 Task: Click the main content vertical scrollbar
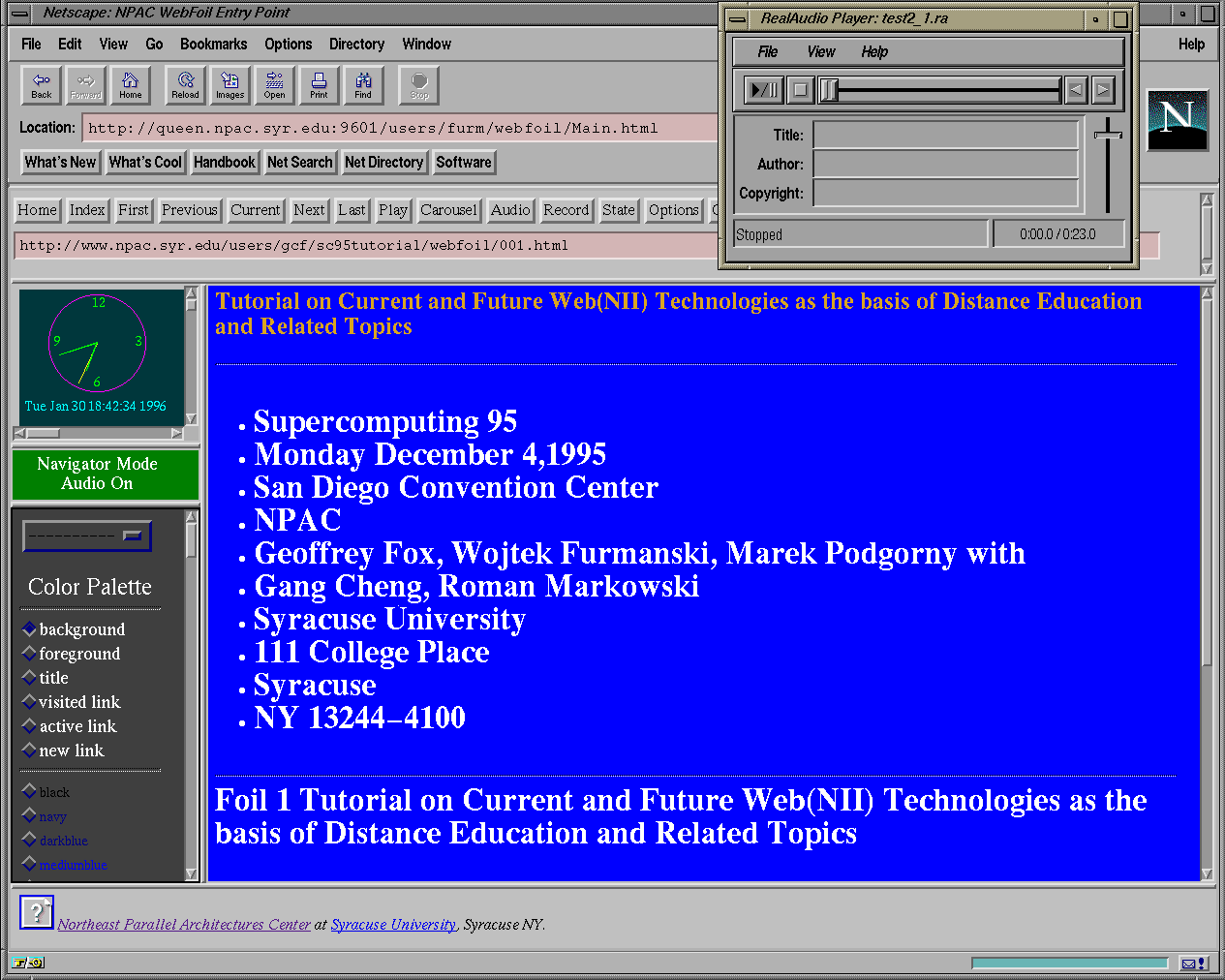[x=1207, y=583]
